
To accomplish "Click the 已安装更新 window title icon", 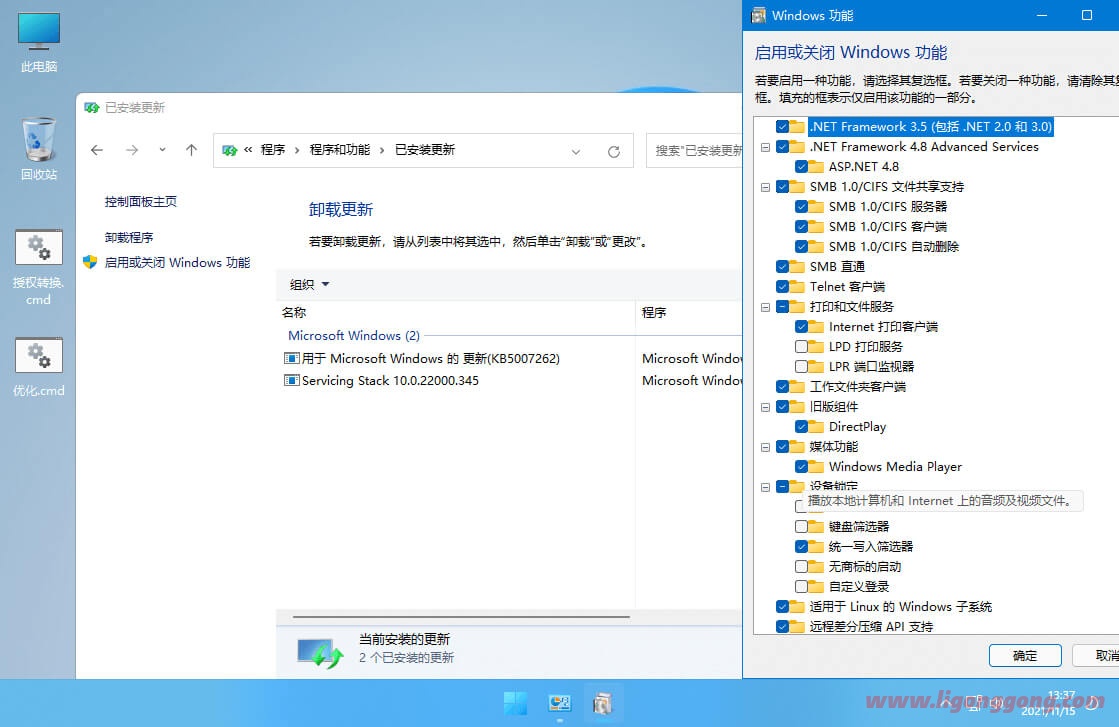I will tap(91, 108).
